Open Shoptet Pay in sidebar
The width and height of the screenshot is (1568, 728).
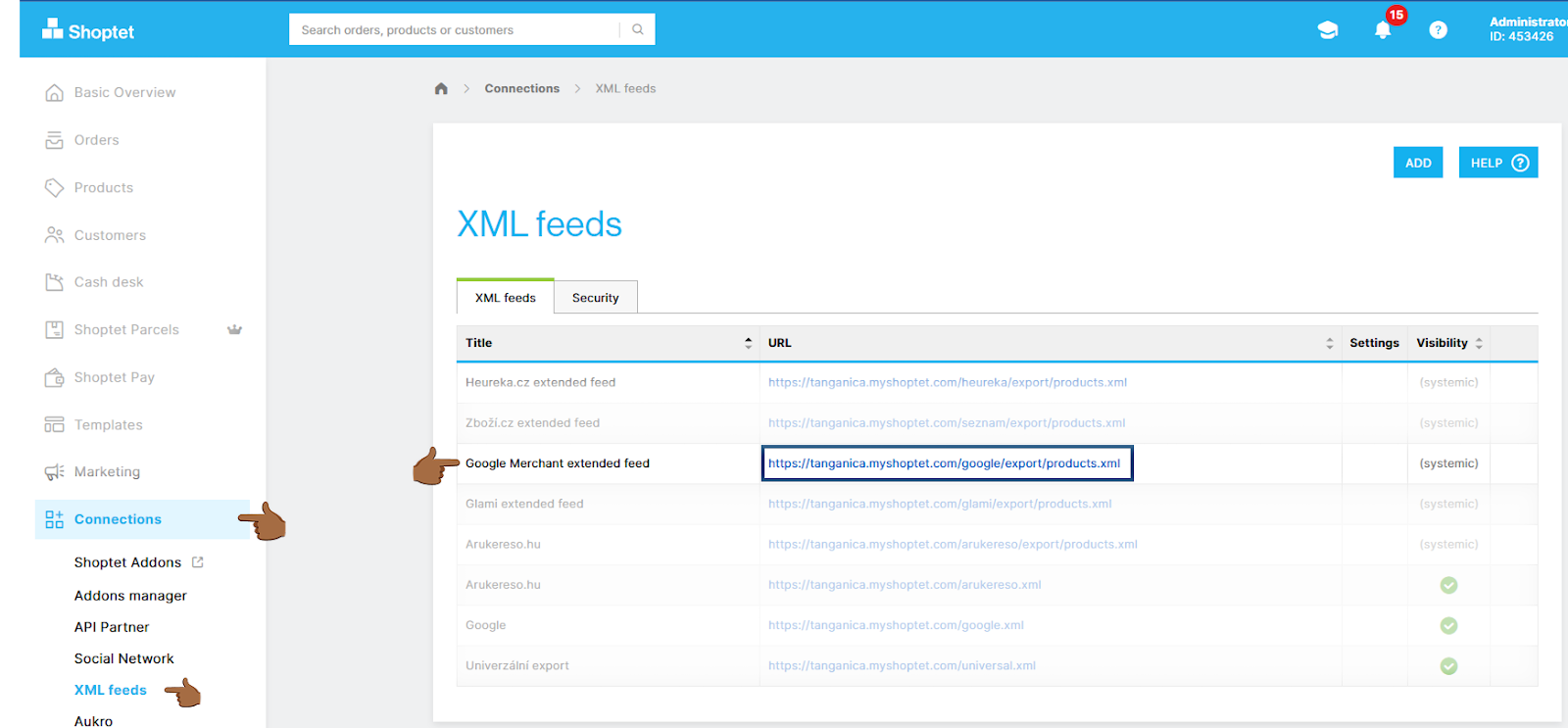(x=115, y=377)
